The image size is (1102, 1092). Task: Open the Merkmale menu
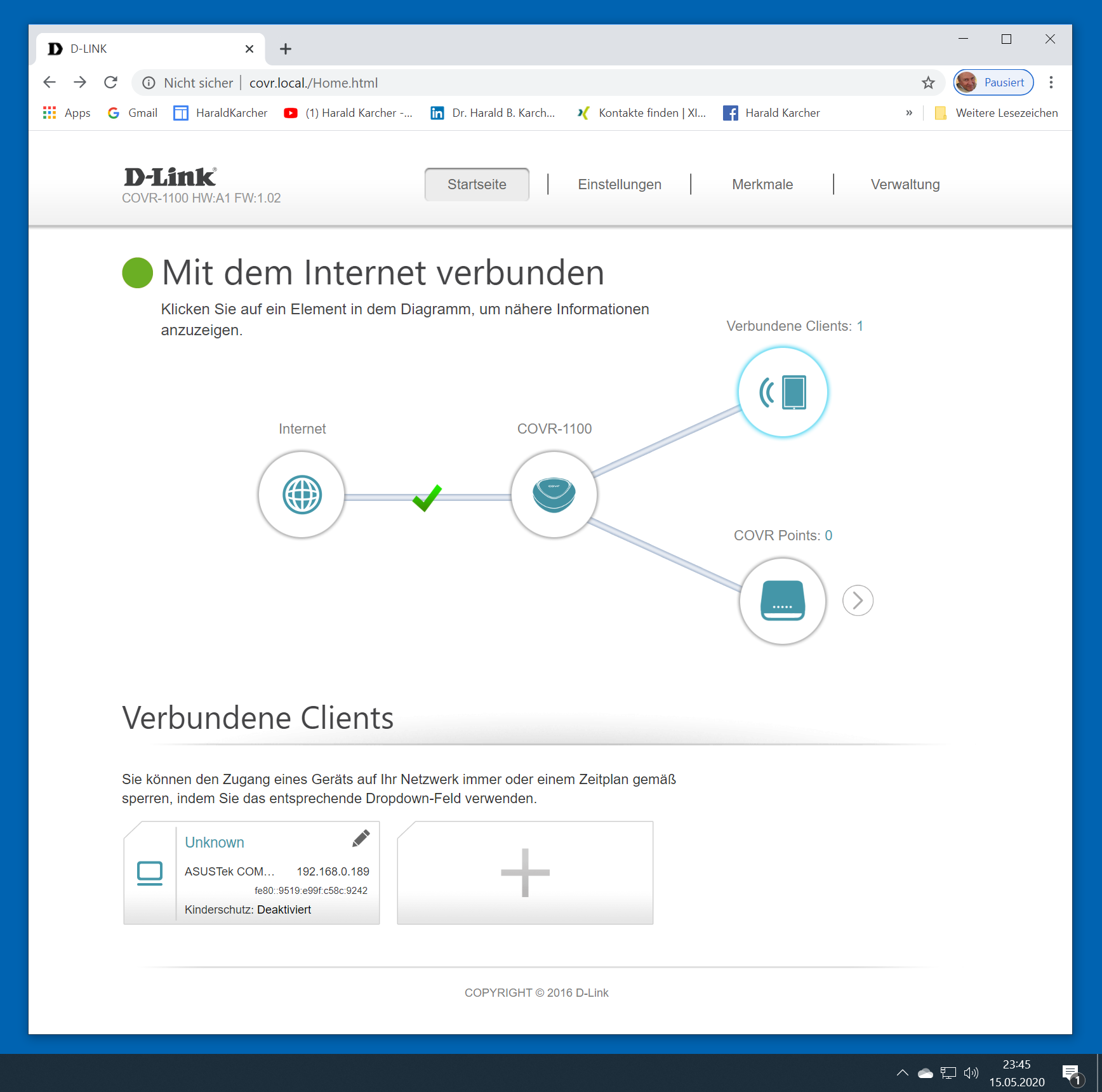(762, 184)
